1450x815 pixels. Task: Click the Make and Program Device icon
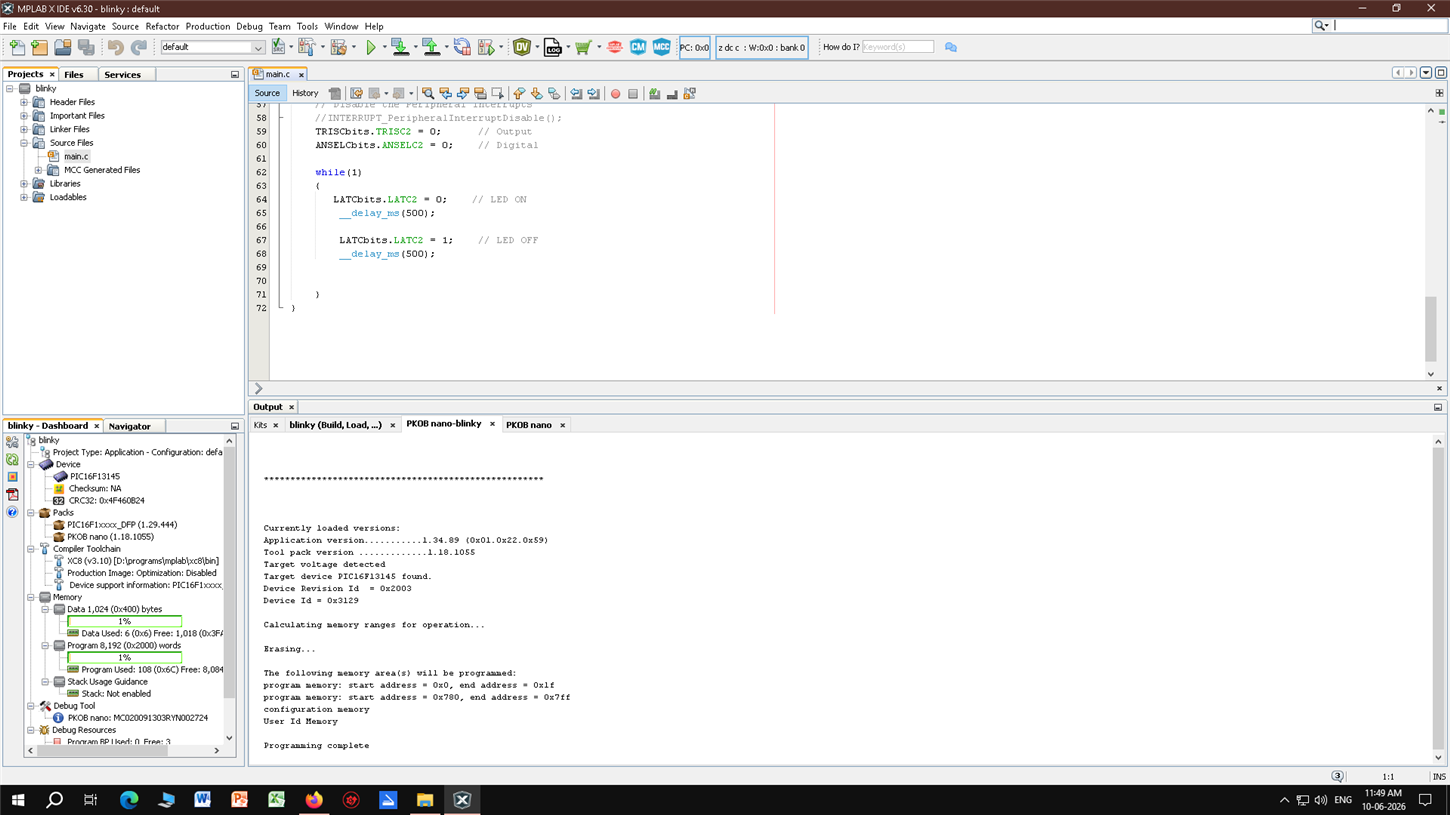coord(400,47)
